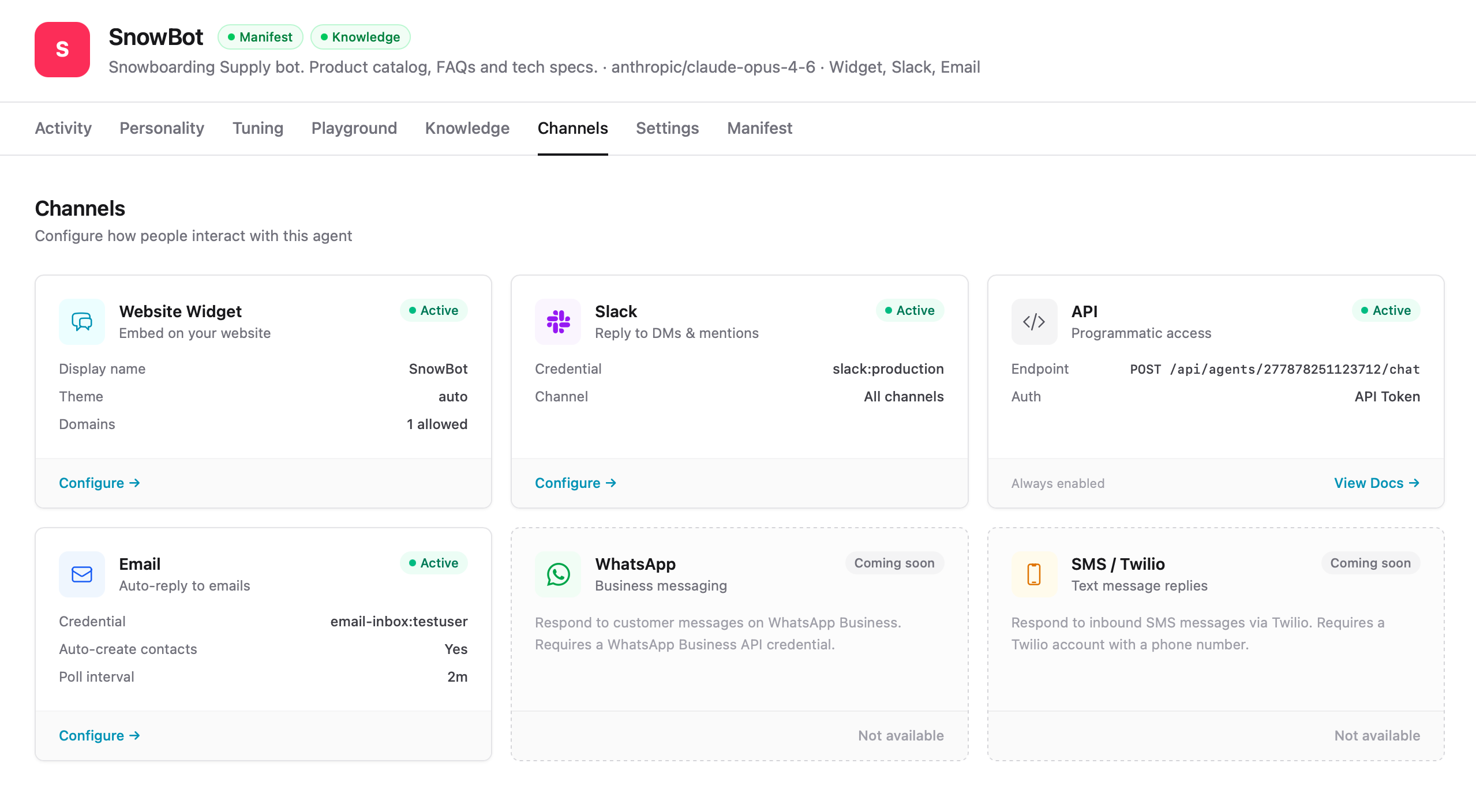
Task: Click Configure on the Email card
Action: (x=99, y=736)
